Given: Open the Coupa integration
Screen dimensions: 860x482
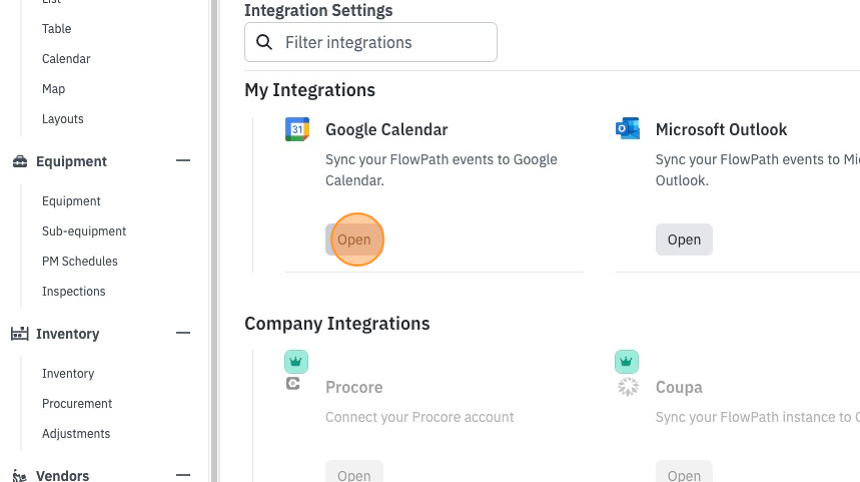Looking at the screenshot, I should coord(684,472).
